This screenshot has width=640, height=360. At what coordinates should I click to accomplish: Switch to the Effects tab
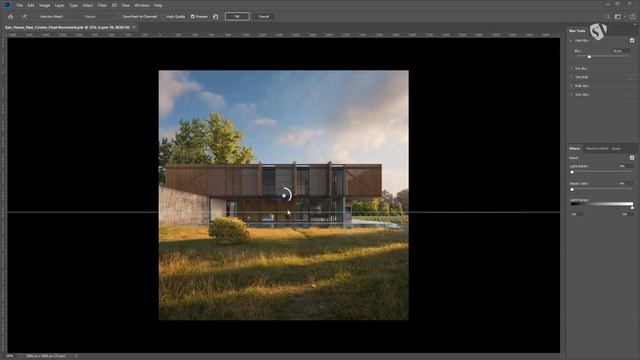[575, 149]
